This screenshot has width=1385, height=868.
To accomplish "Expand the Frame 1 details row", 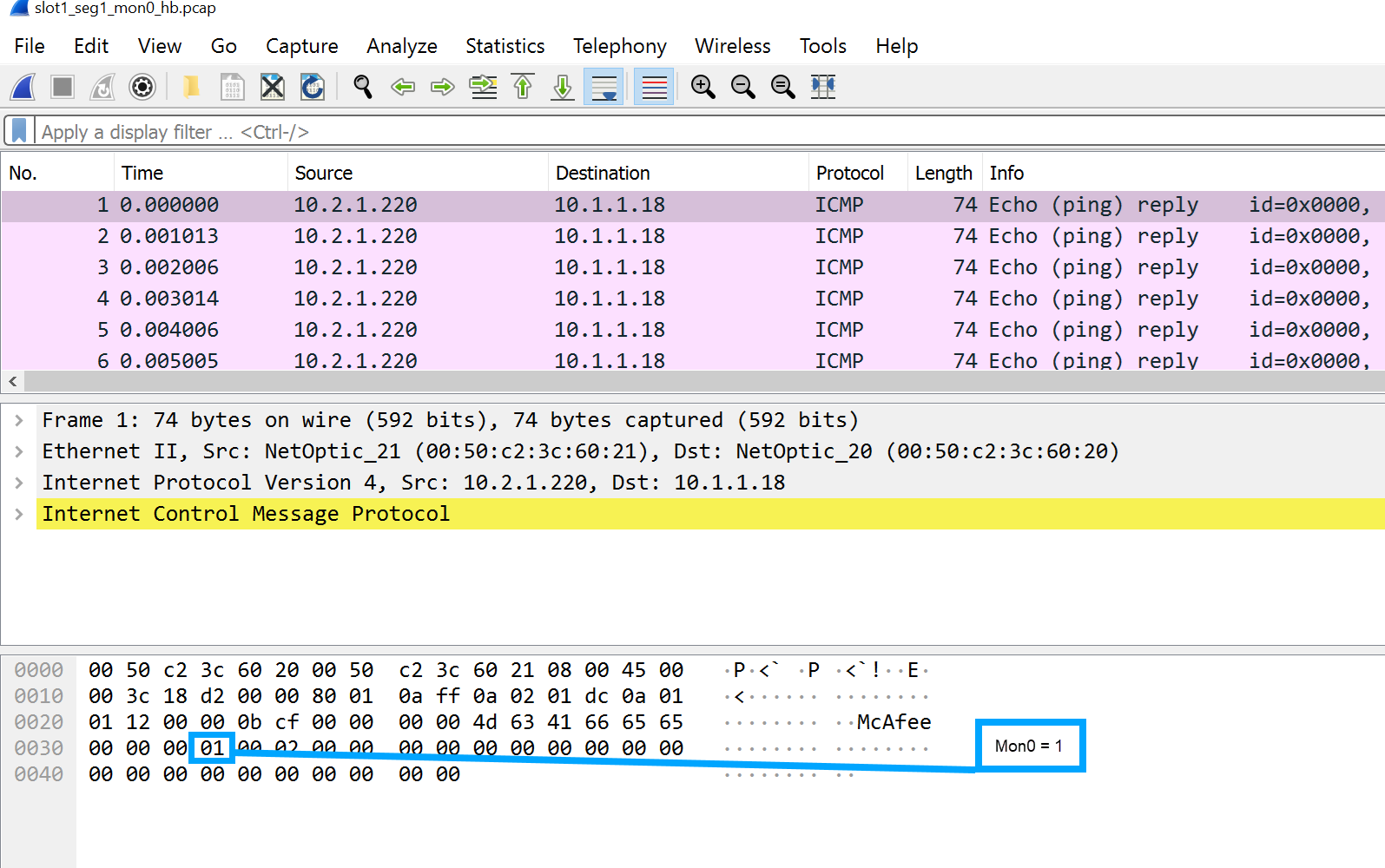I will [19, 420].
